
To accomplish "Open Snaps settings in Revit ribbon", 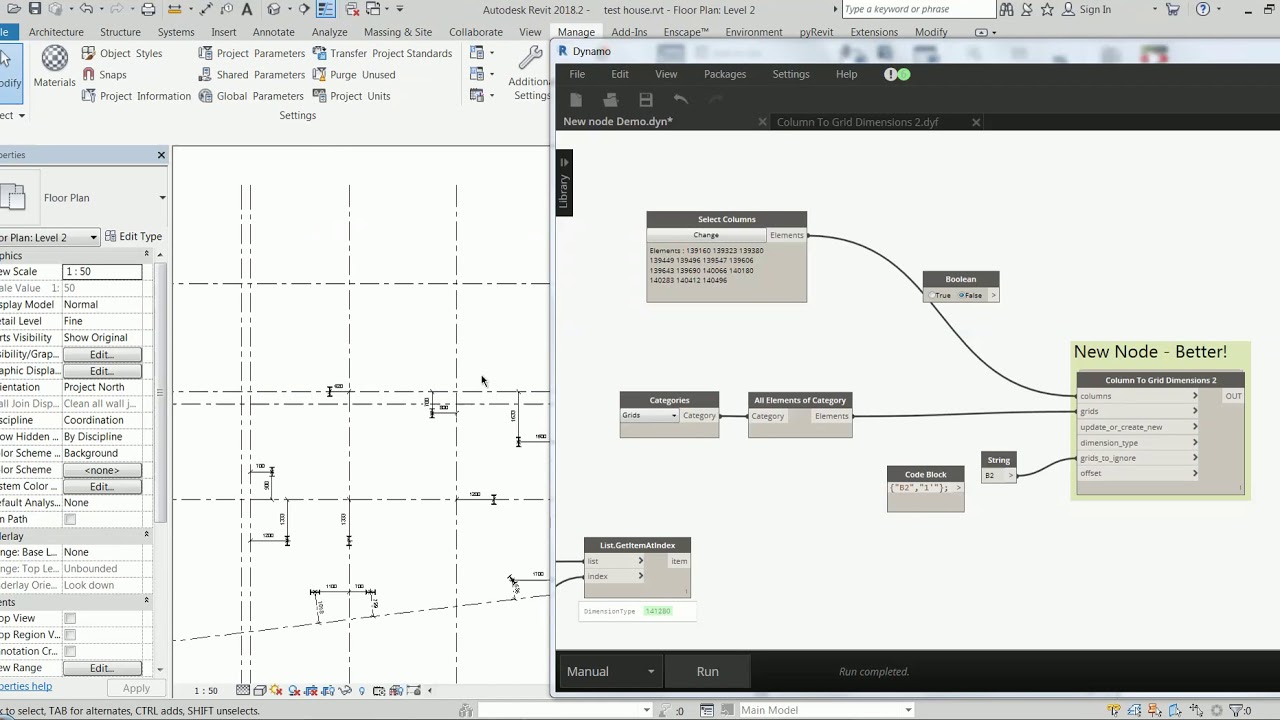I will coord(104,74).
